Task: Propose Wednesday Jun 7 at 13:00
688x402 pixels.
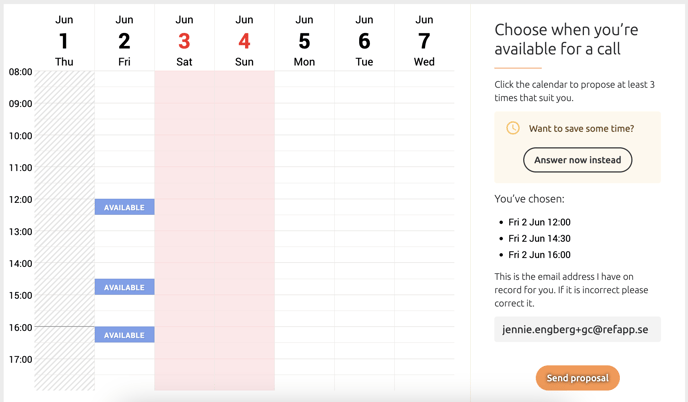Action: click(424, 239)
